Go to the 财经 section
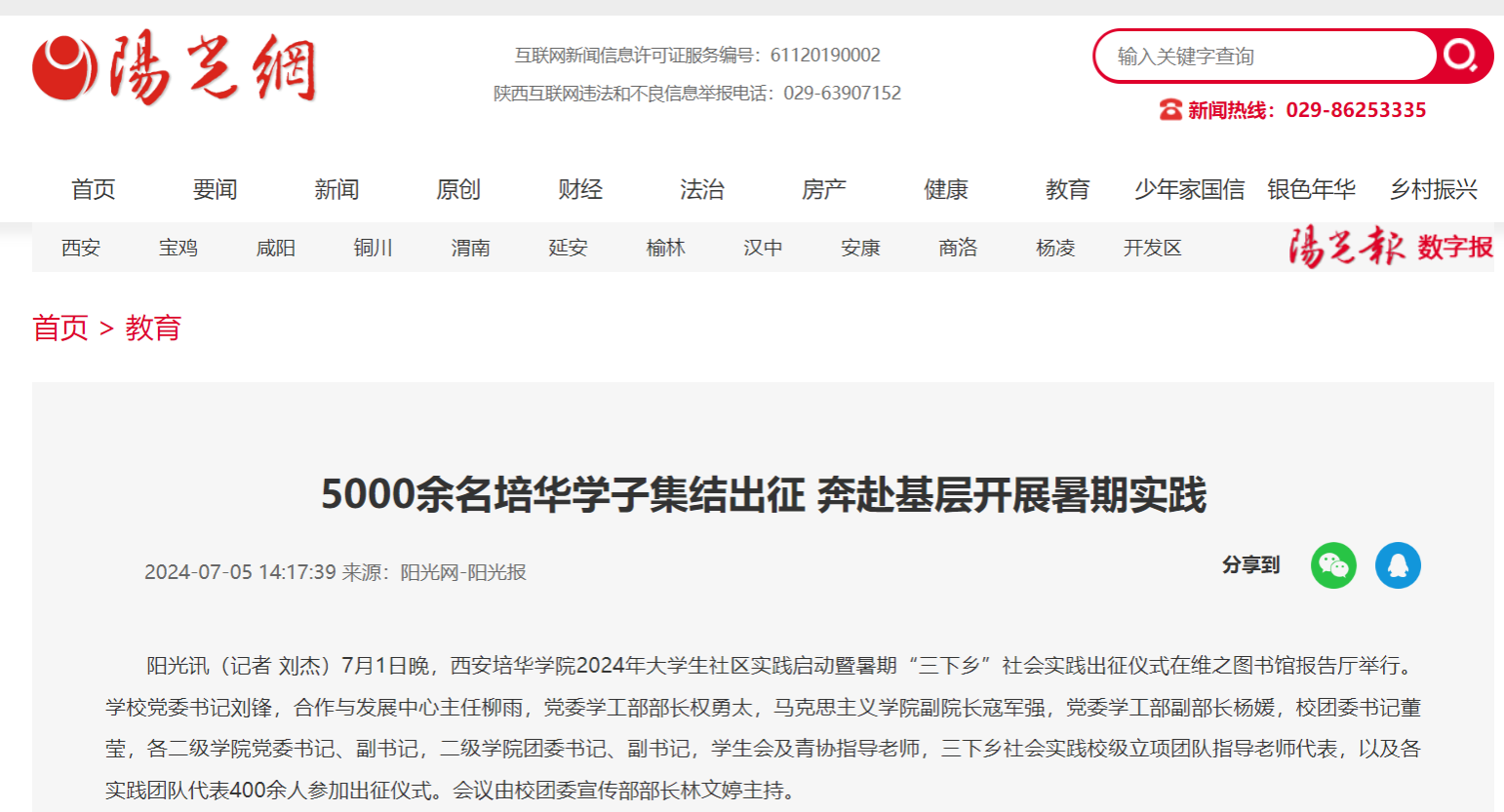 point(580,189)
